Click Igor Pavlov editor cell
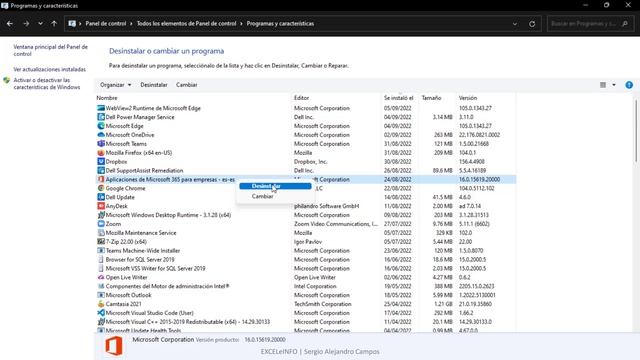This screenshot has height=360, width=640. click(x=308, y=242)
